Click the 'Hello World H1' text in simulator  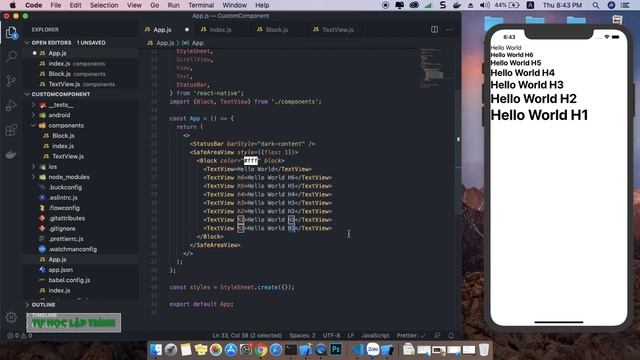point(539,115)
